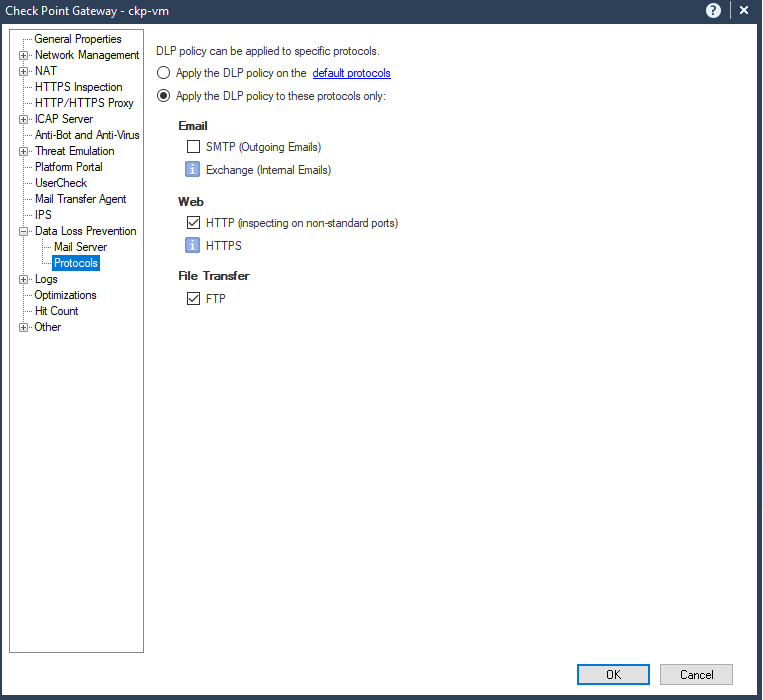Click the info icon beside HTTPS

pos(193,245)
